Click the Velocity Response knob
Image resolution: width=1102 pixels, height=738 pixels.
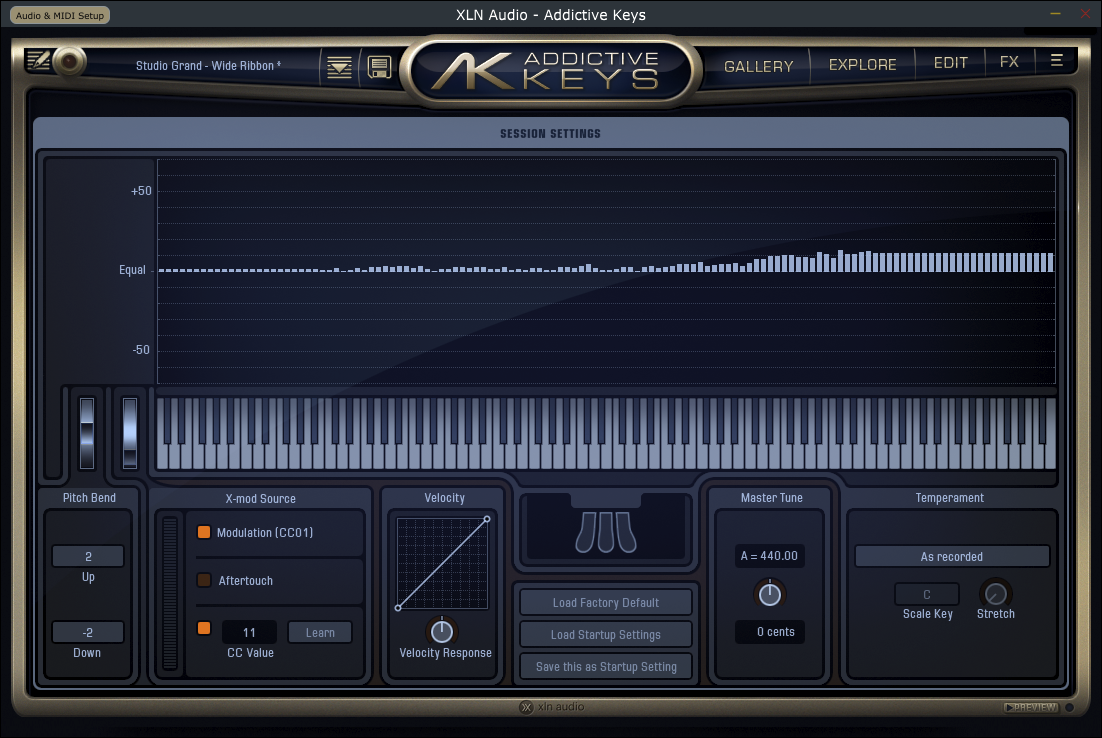[x=441, y=631]
